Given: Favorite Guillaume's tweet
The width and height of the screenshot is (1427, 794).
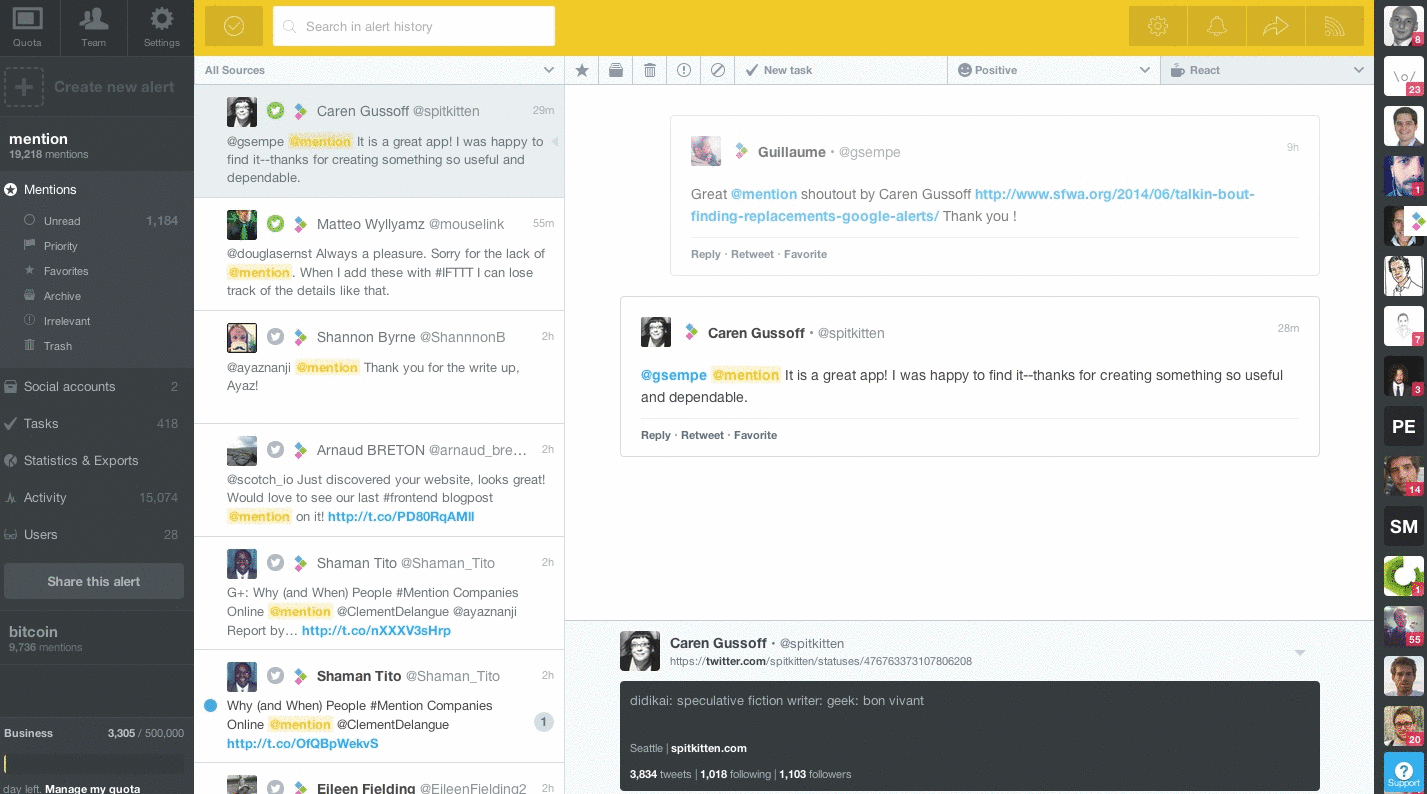Looking at the screenshot, I should 805,254.
